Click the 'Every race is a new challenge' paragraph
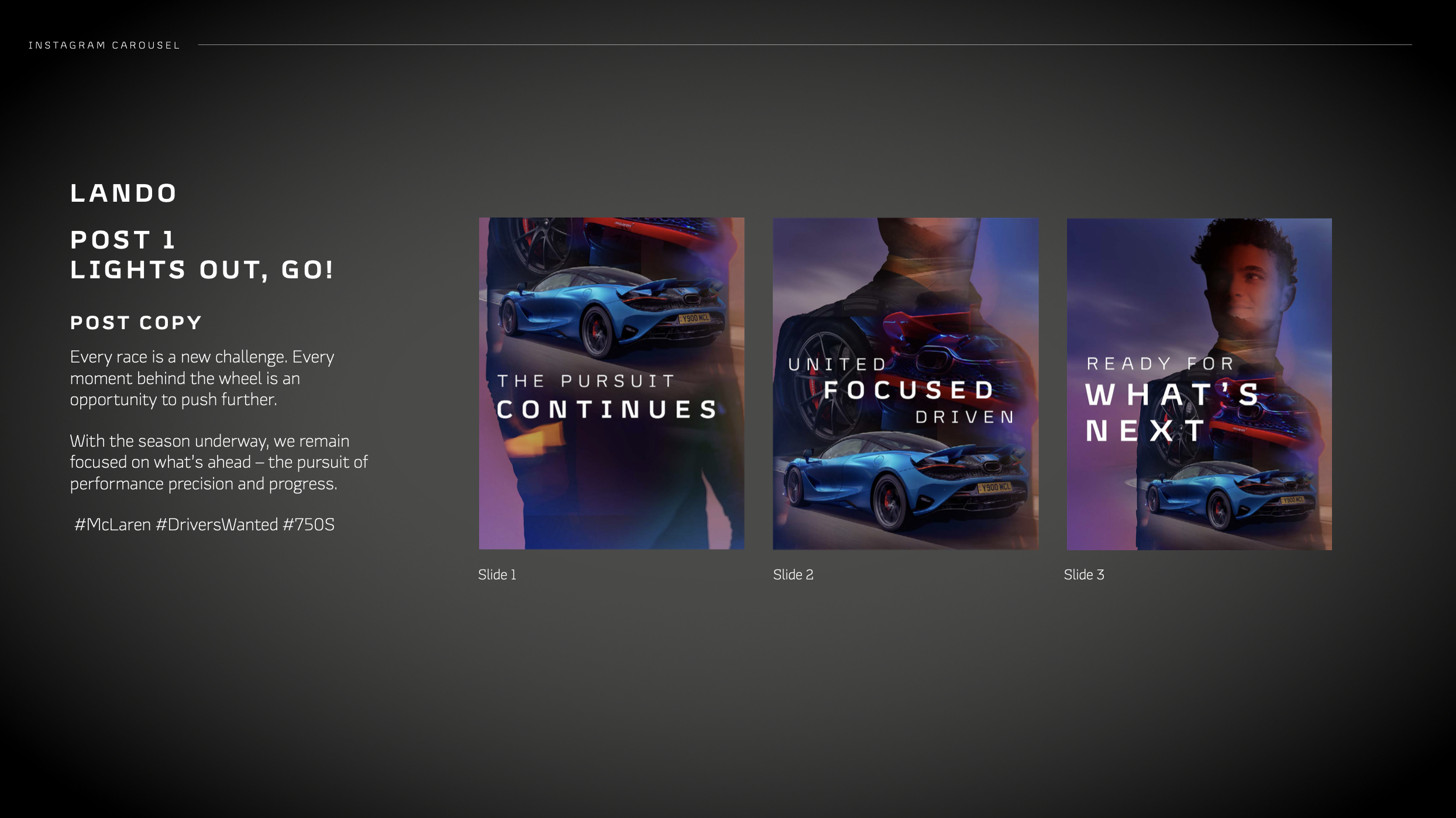 tap(202, 378)
